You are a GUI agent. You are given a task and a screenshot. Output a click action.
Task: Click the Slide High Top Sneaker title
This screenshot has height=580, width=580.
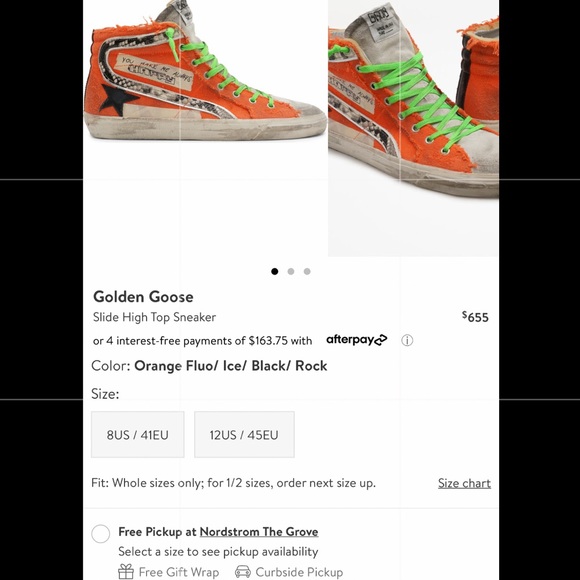[x=154, y=317]
